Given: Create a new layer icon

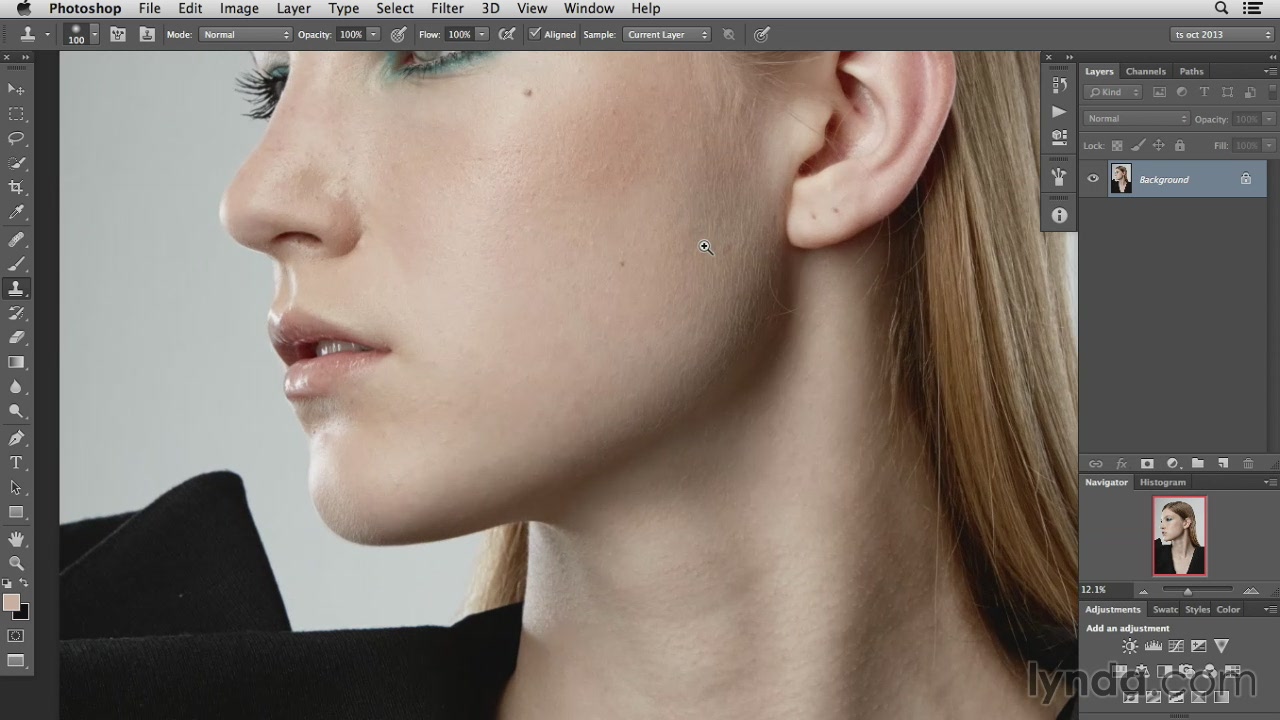Looking at the screenshot, I should [x=1223, y=464].
